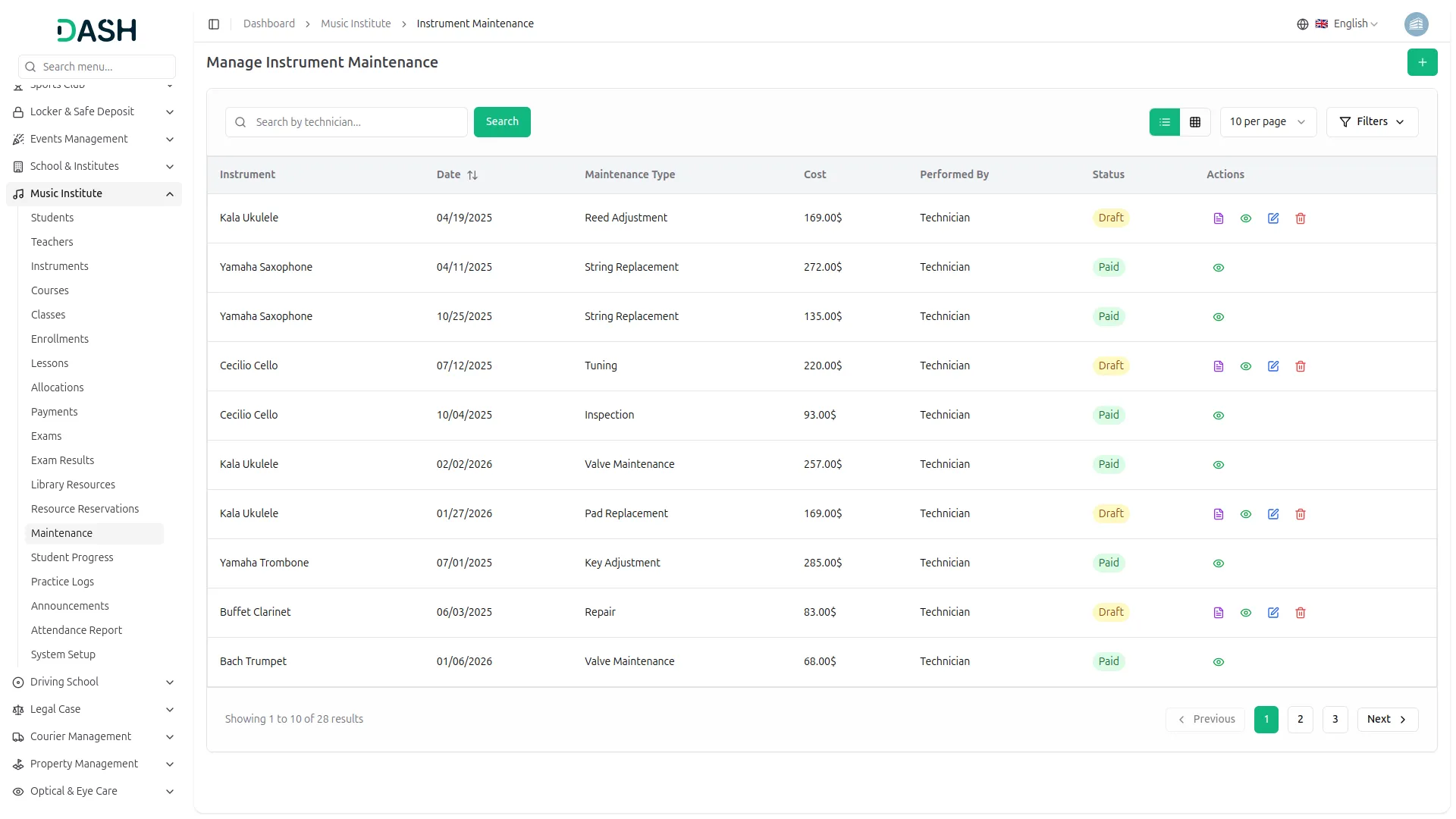Click the green Search button

[502, 122]
